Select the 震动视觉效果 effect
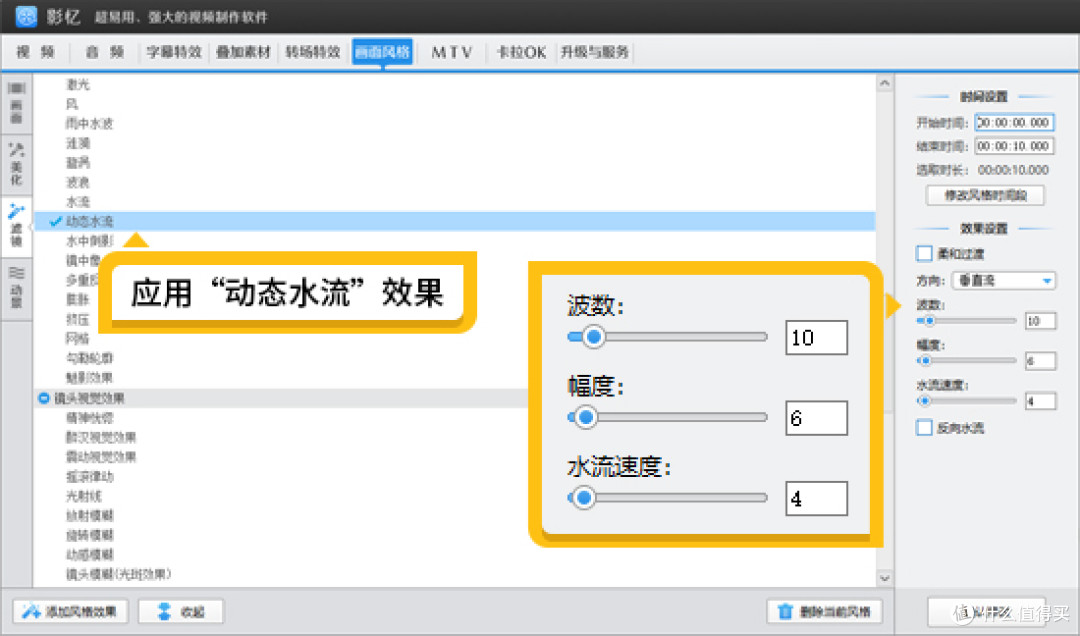Viewport: 1080px width, 636px height. [x=101, y=457]
